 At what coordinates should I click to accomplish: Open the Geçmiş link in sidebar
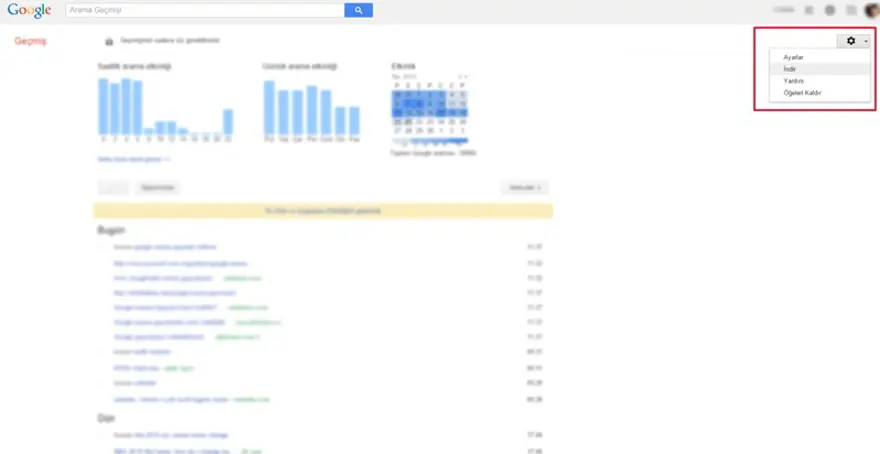coord(30,42)
